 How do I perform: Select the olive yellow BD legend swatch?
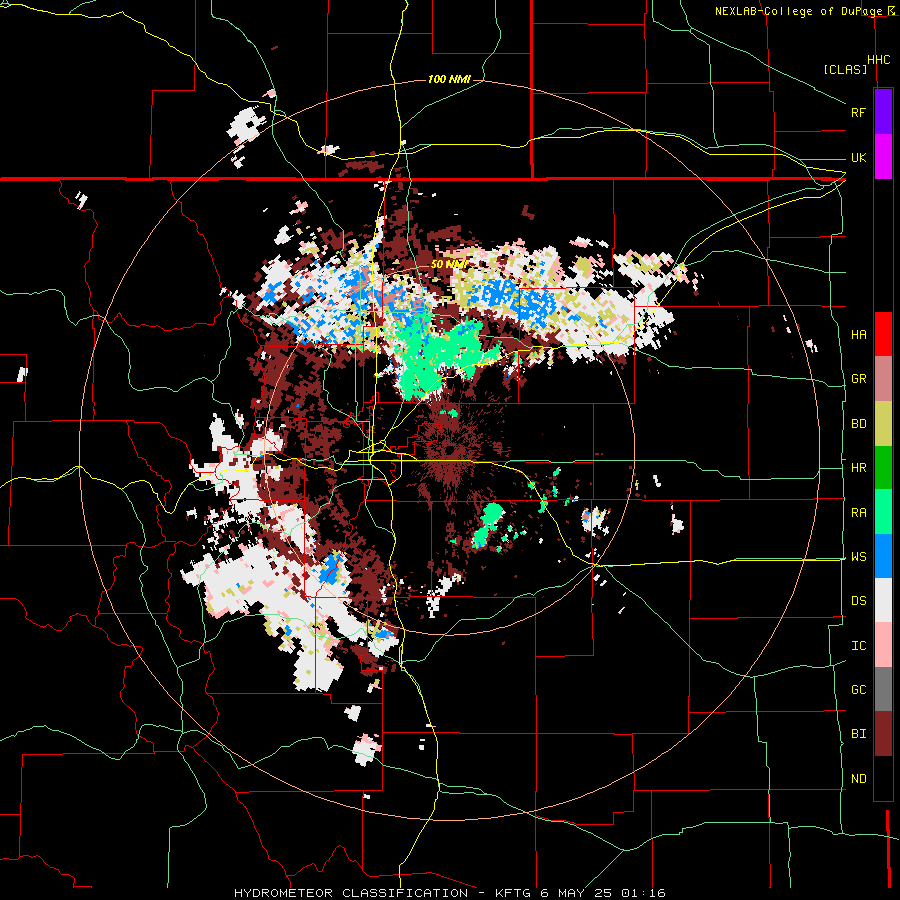click(883, 423)
